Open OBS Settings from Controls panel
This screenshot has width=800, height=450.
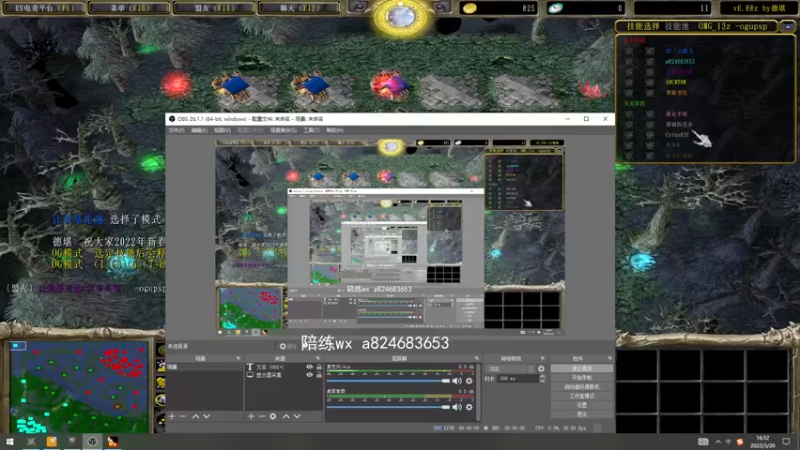coord(582,405)
